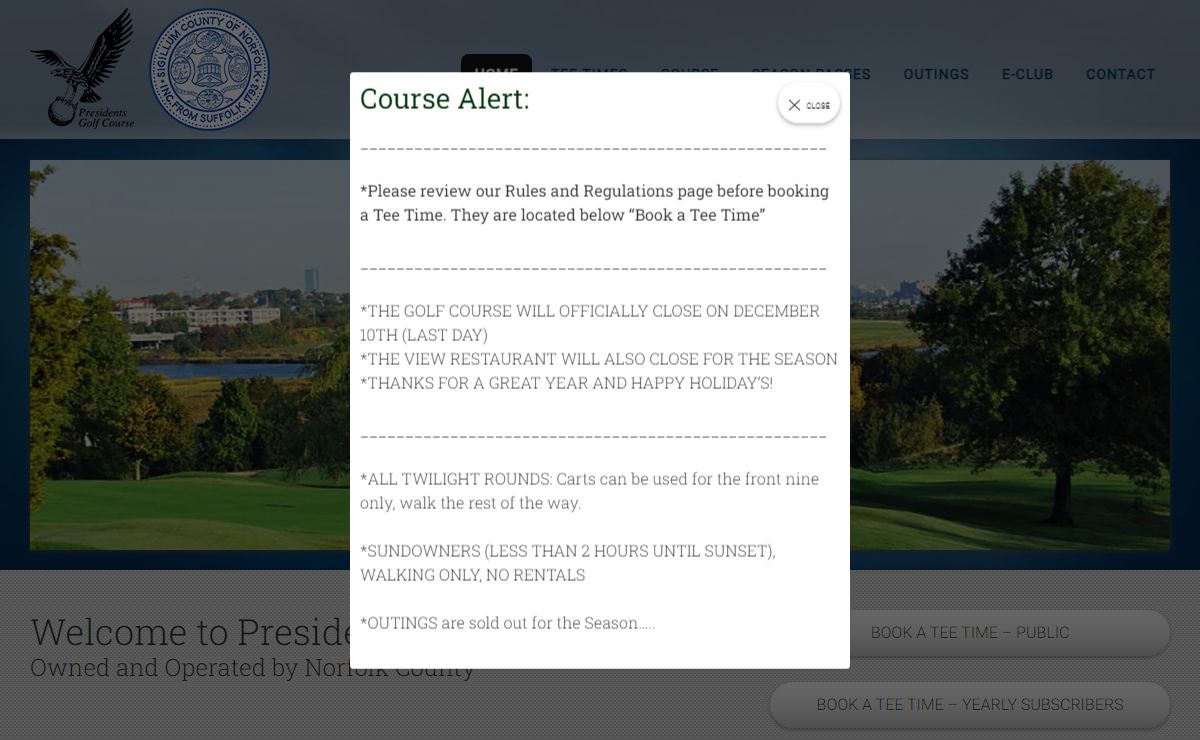The height and width of the screenshot is (740, 1200).
Task: Click the Sundowners walking only notice
Action: 568,563
